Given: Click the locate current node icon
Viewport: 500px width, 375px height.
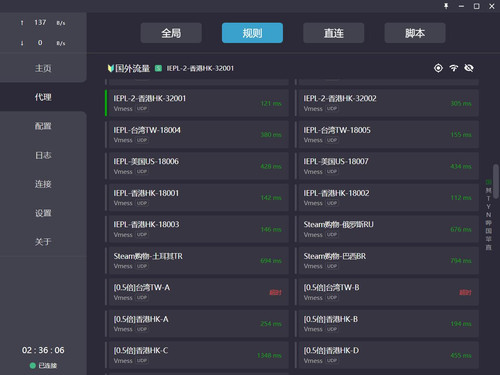Looking at the screenshot, I should [438, 68].
